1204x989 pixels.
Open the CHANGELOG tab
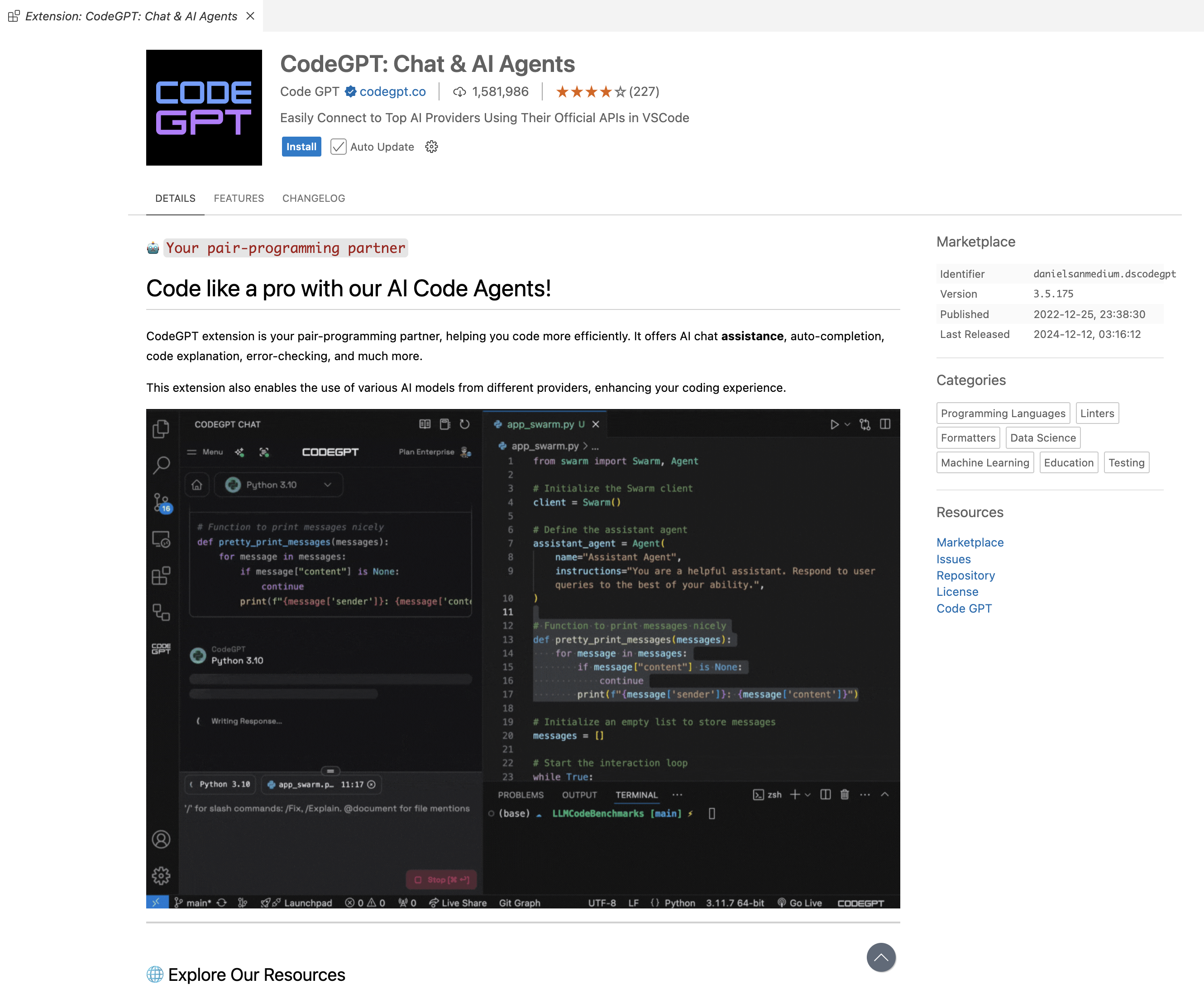coord(313,198)
